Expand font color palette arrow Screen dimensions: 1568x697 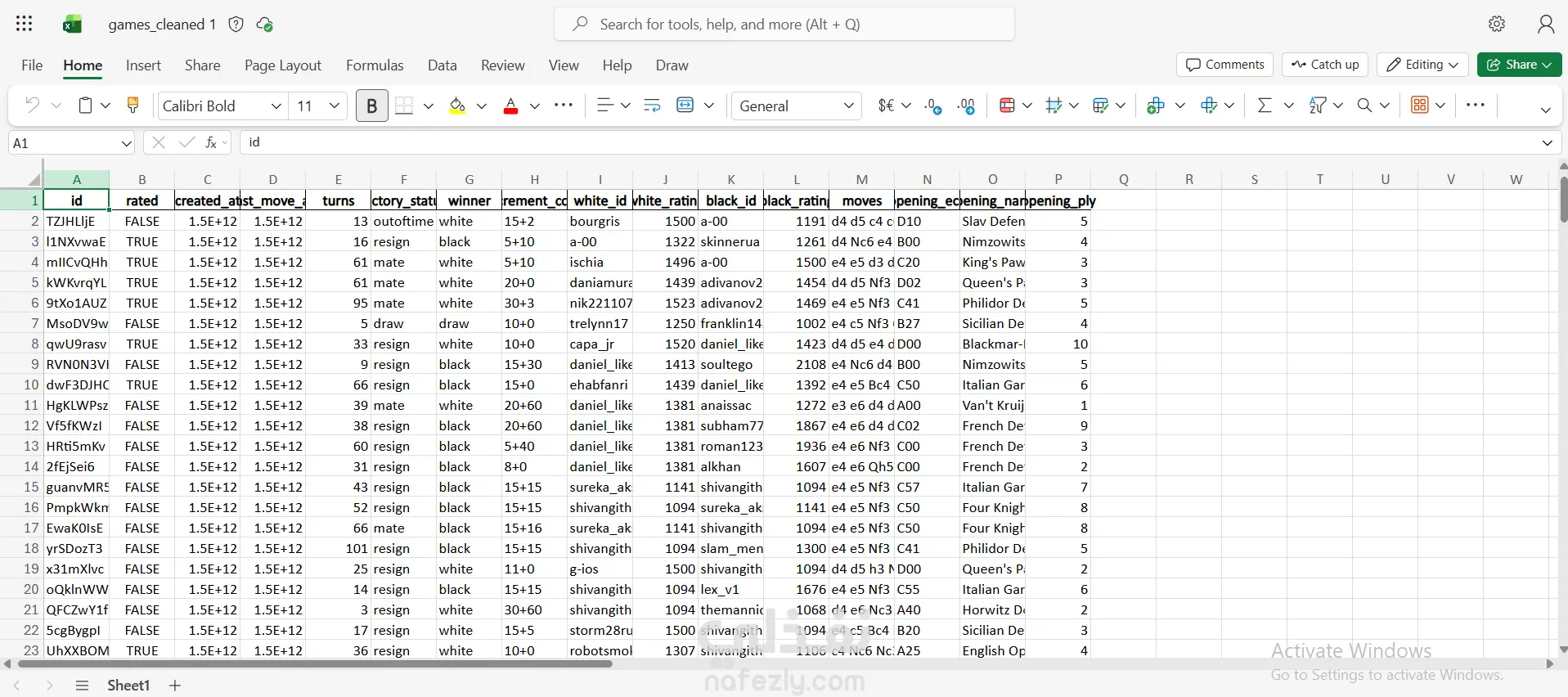coord(535,106)
